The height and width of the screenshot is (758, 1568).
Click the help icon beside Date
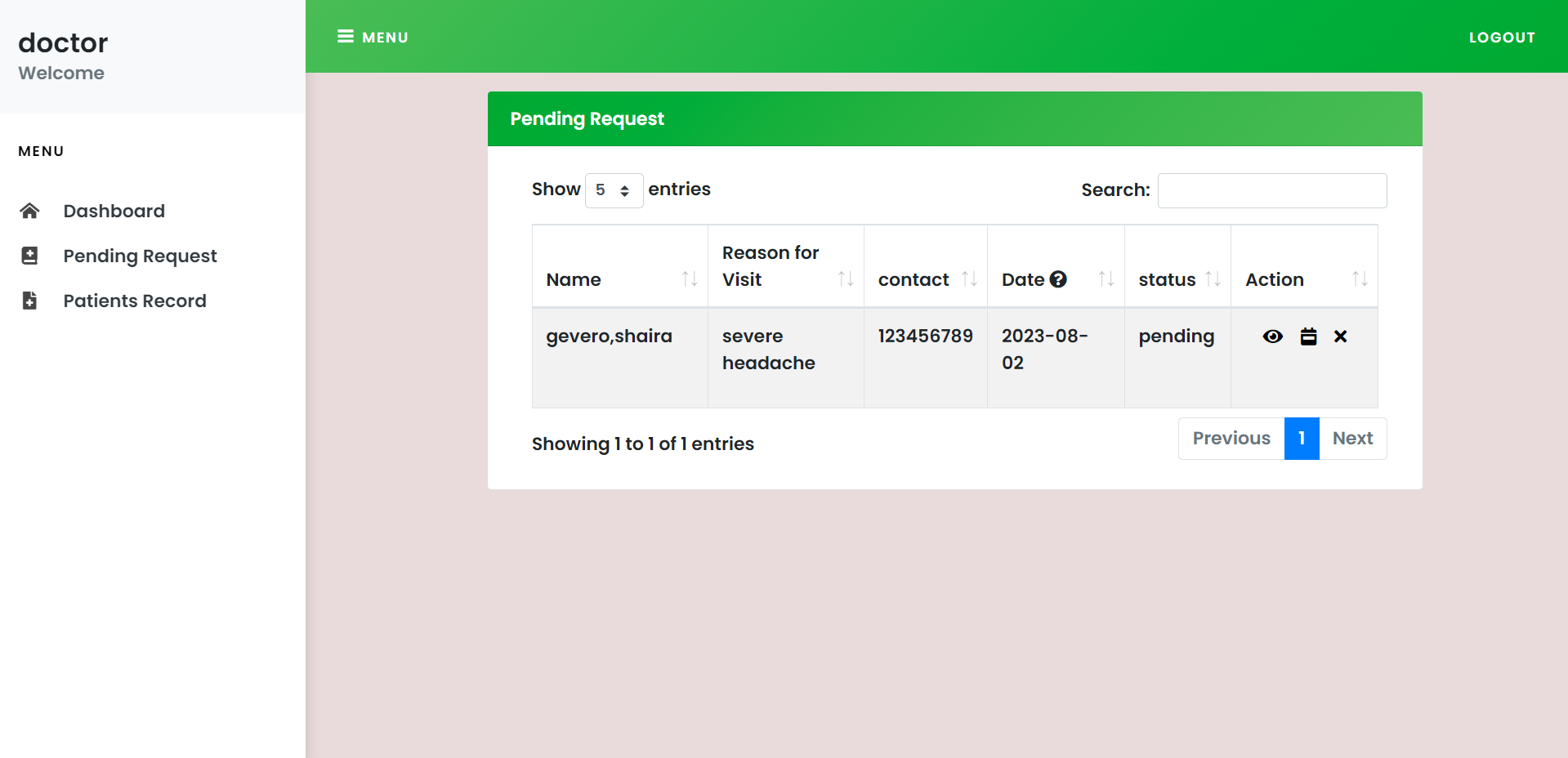point(1058,279)
